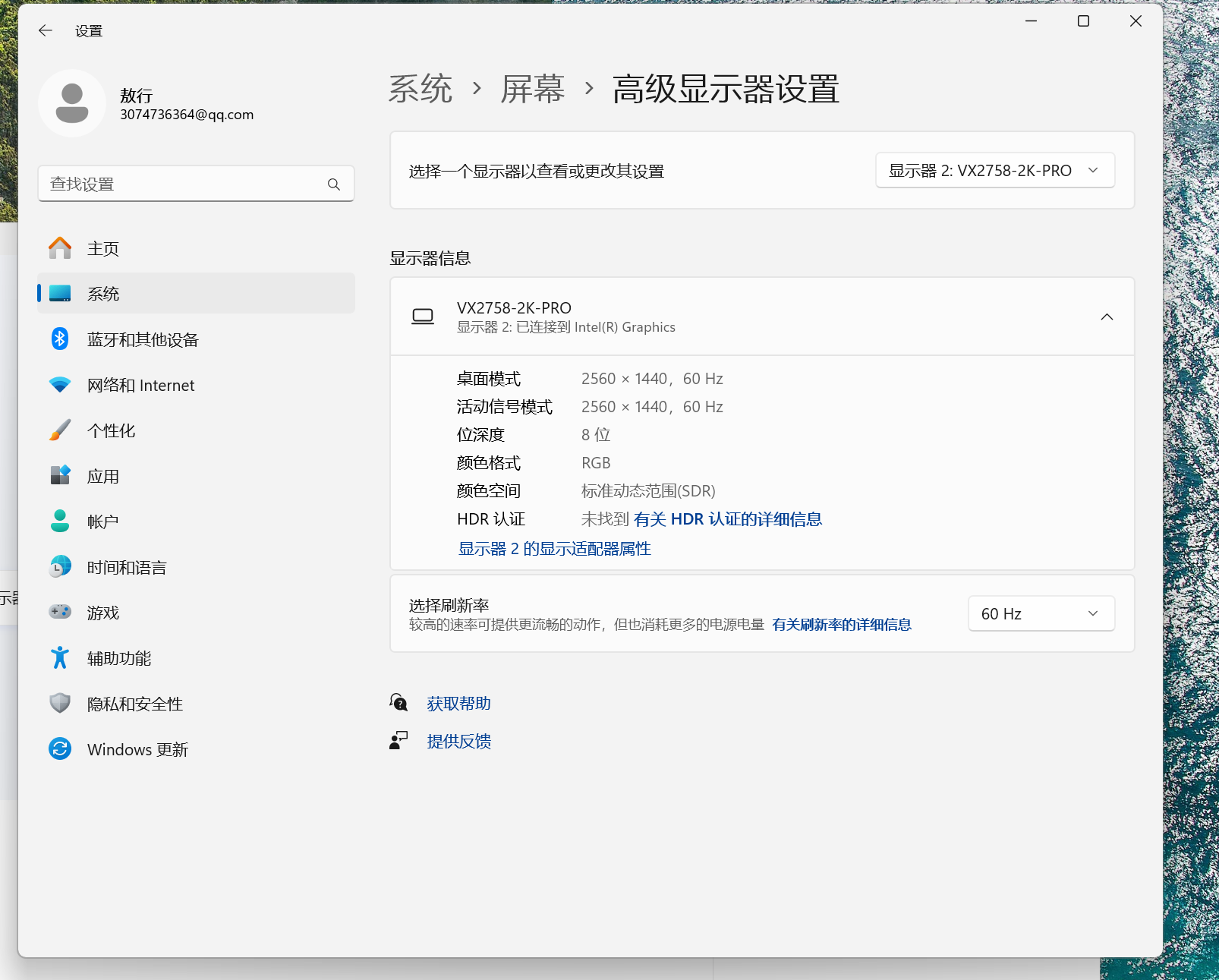The height and width of the screenshot is (980, 1219).
Task: Go to 时间和语言 settings
Action: point(126,567)
